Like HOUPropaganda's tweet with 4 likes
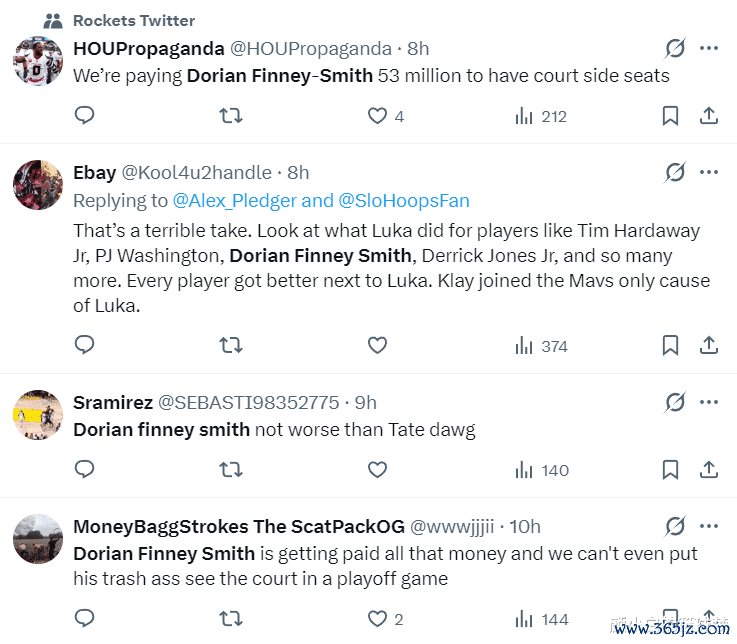Viewport: 737px width, 644px height. coord(377,116)
